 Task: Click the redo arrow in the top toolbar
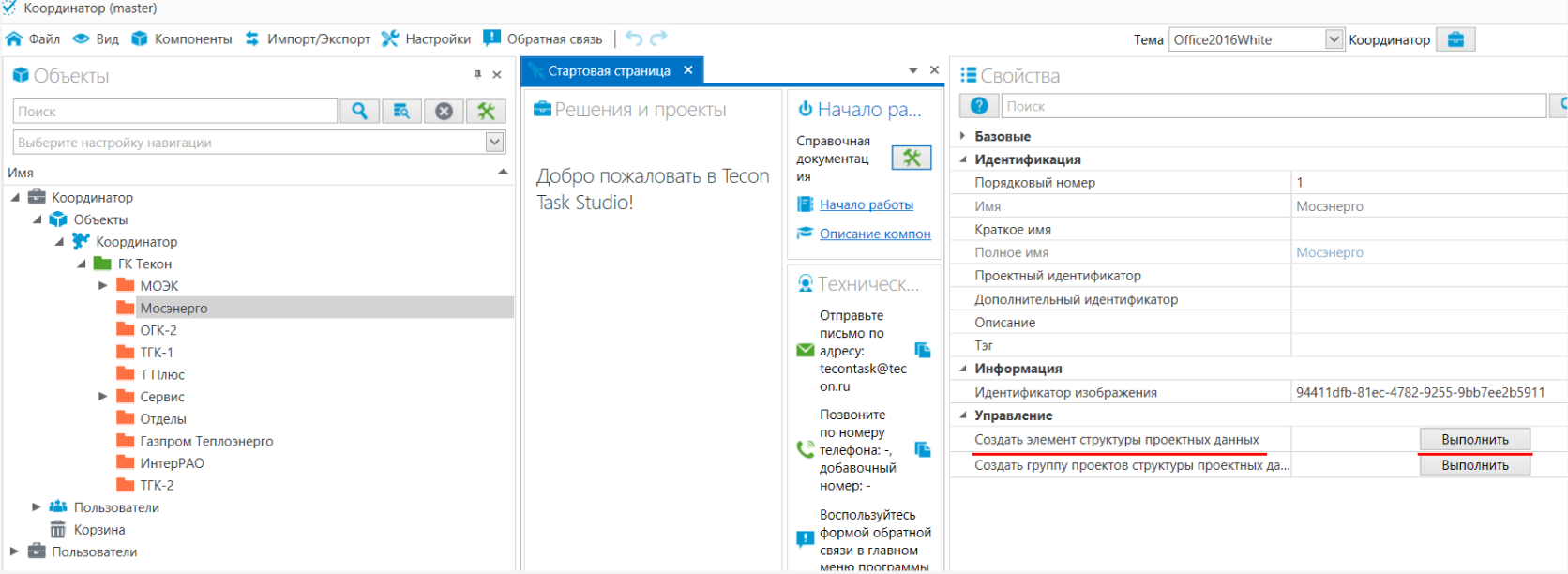(658, 38)
